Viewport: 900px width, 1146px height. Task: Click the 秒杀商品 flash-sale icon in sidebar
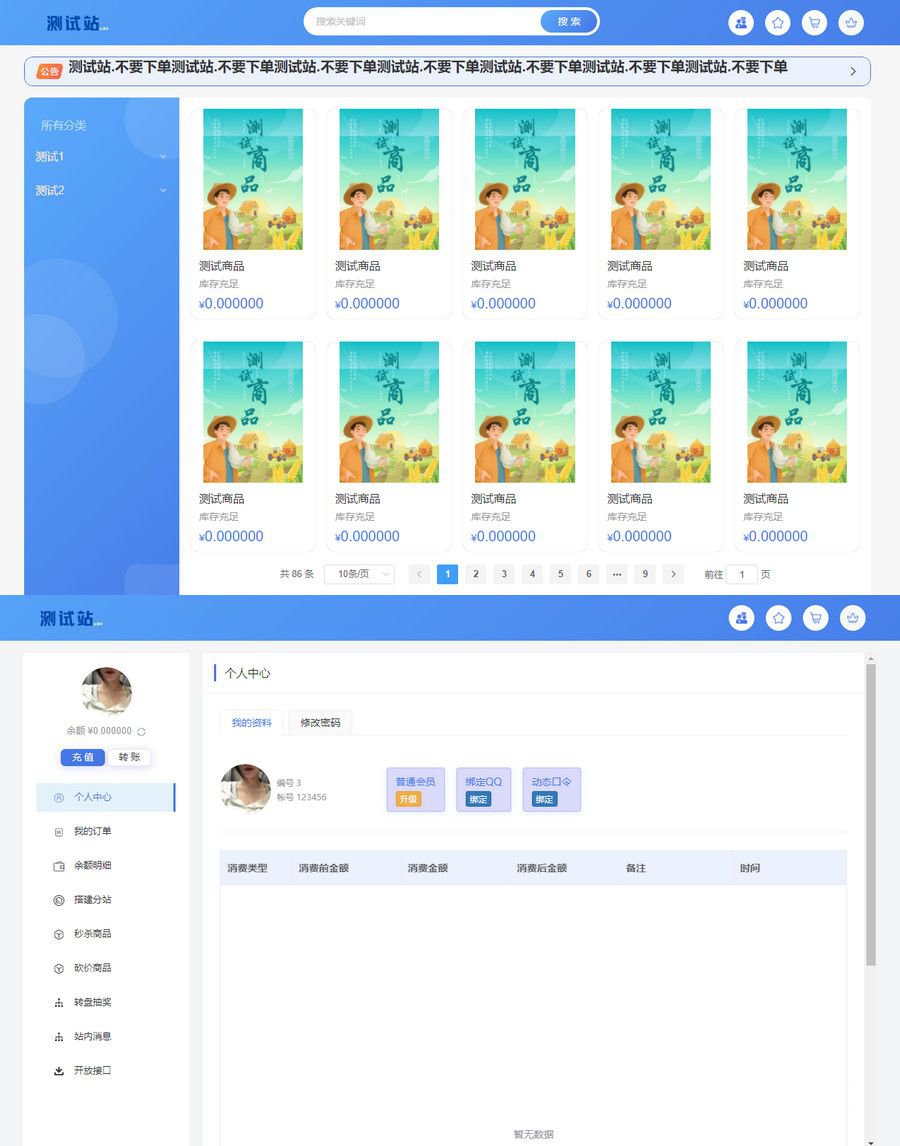coord(60,934)
